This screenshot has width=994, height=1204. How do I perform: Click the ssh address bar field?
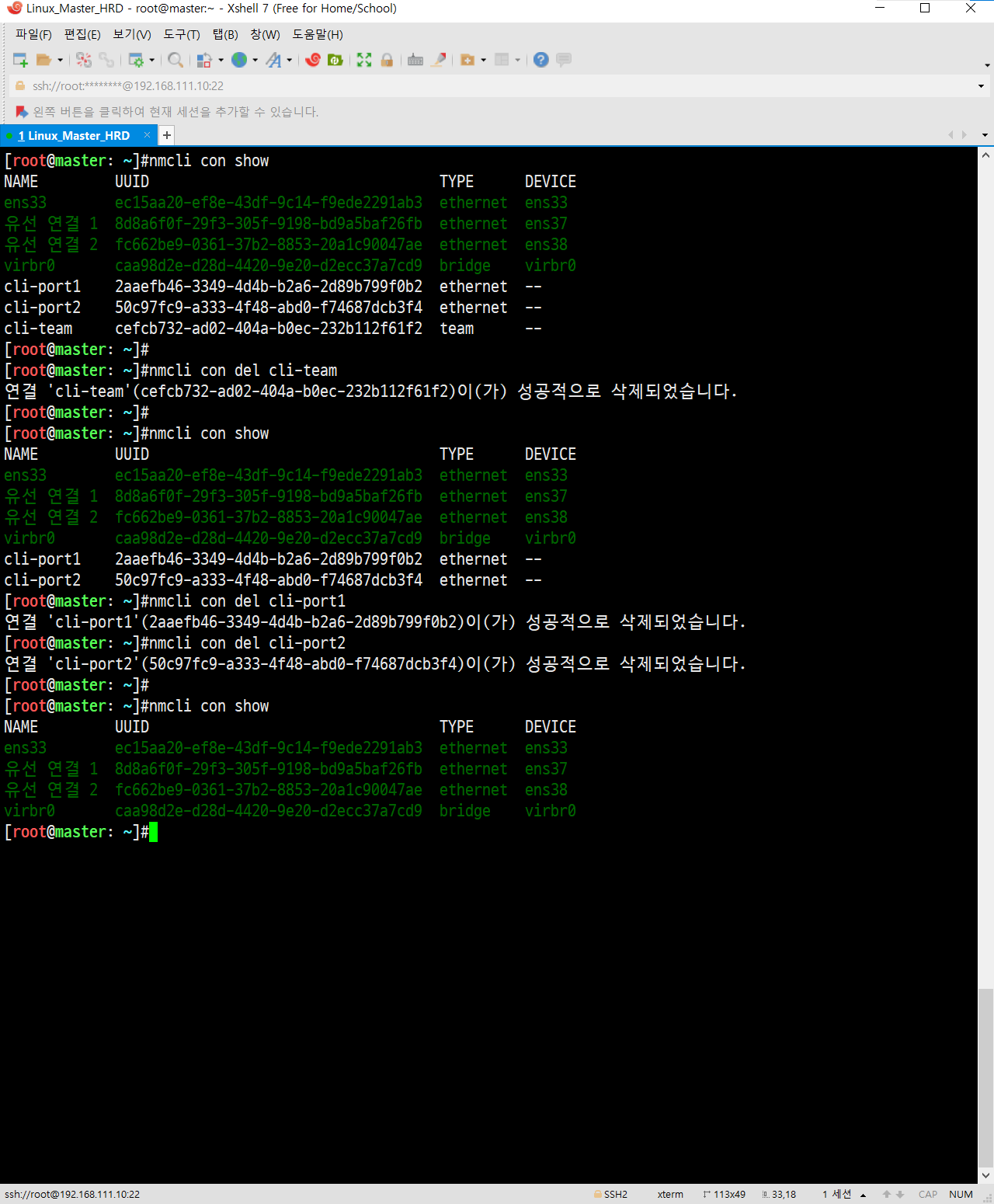tap(497, 86)
